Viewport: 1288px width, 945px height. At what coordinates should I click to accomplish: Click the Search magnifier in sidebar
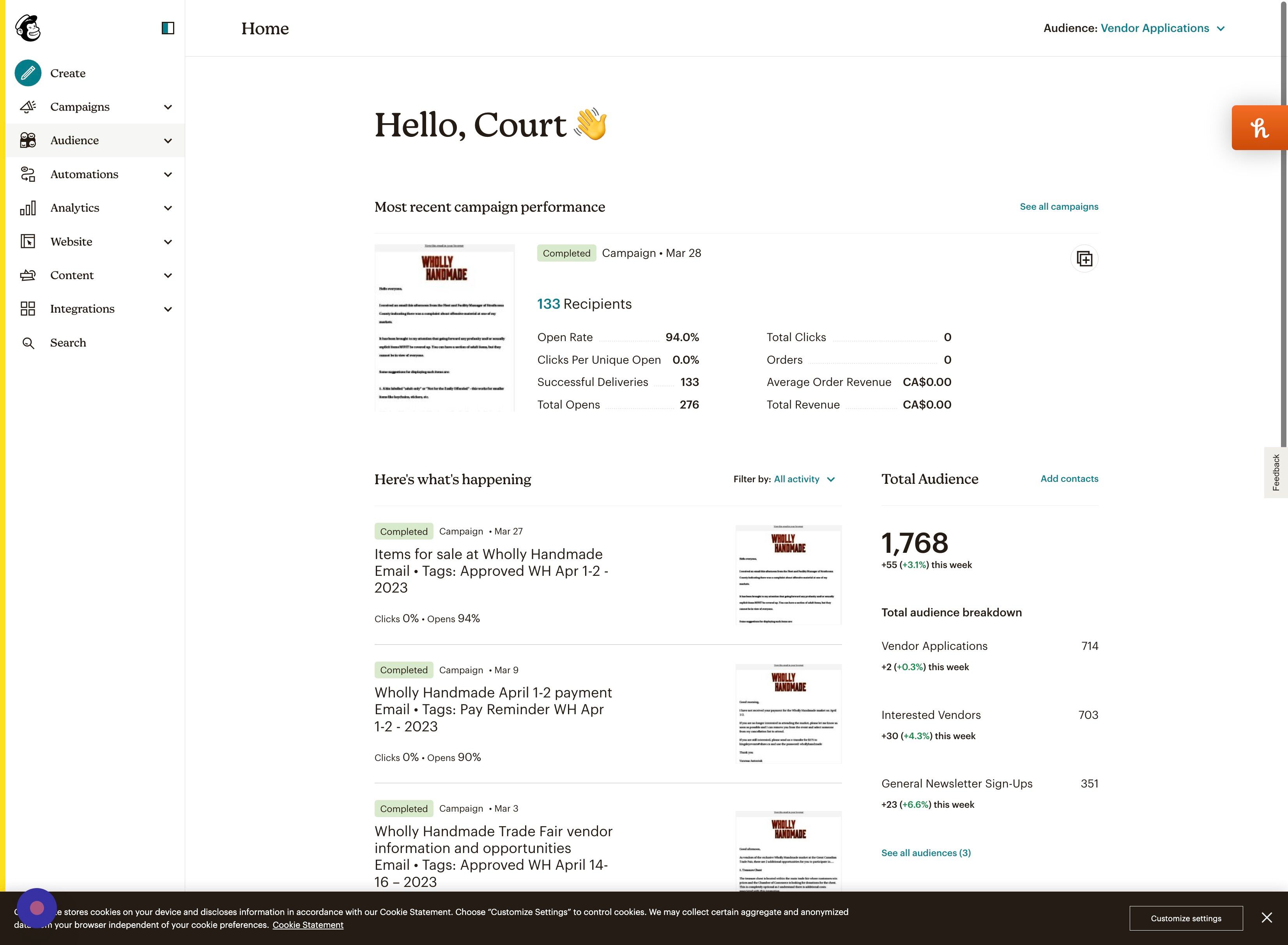coord(27,343)
